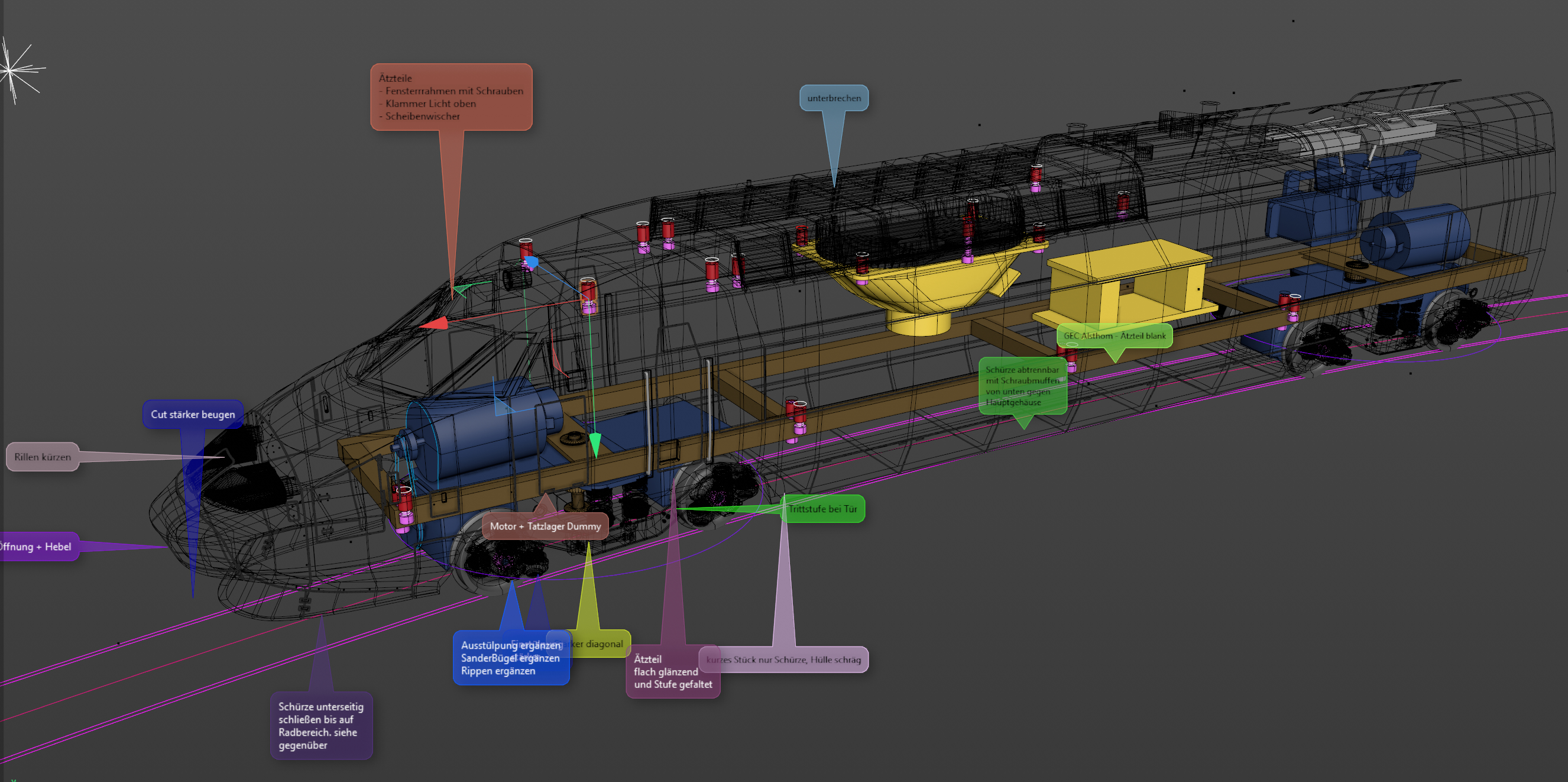The image size is (1568, 782).
Task: Click the 'Motor + Tatzlager Dummy' label
Action: pos(545,526)
